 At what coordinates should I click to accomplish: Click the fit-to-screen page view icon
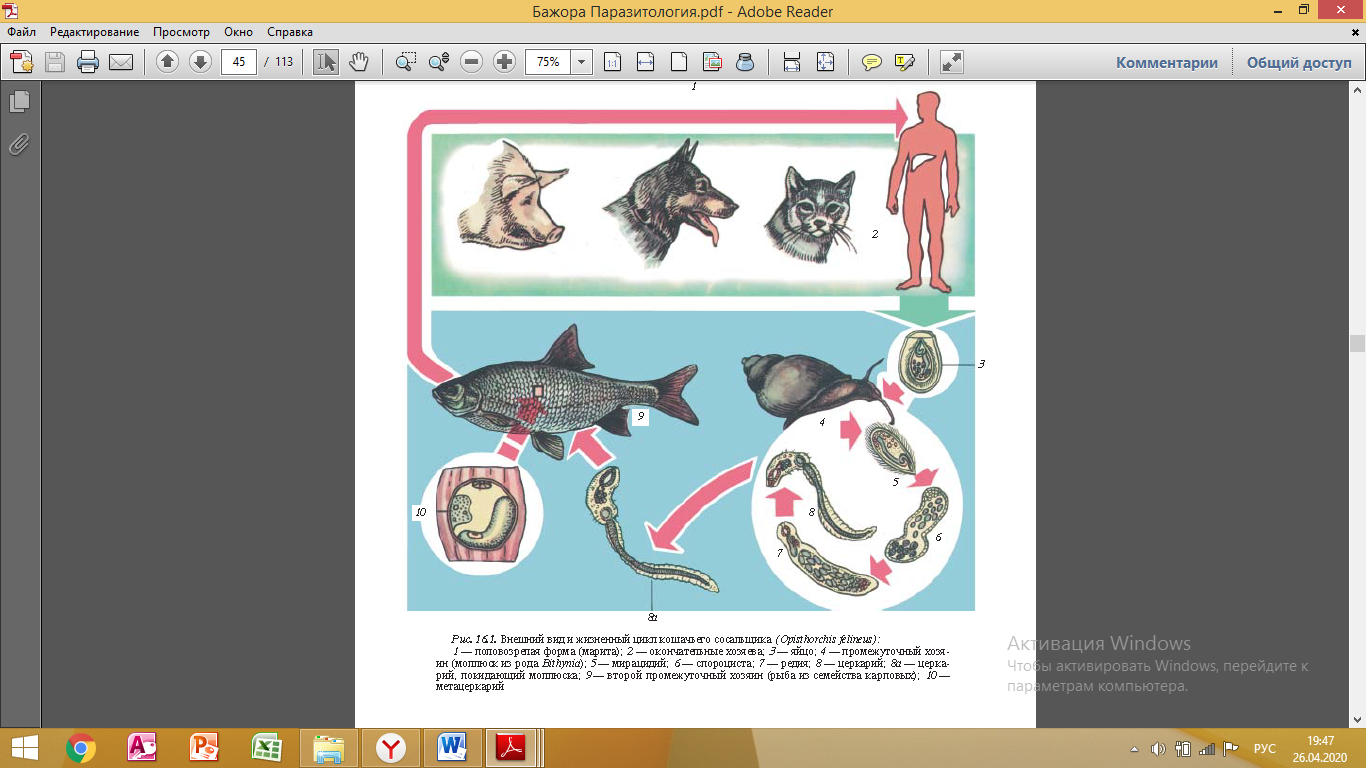coord(825,62)
